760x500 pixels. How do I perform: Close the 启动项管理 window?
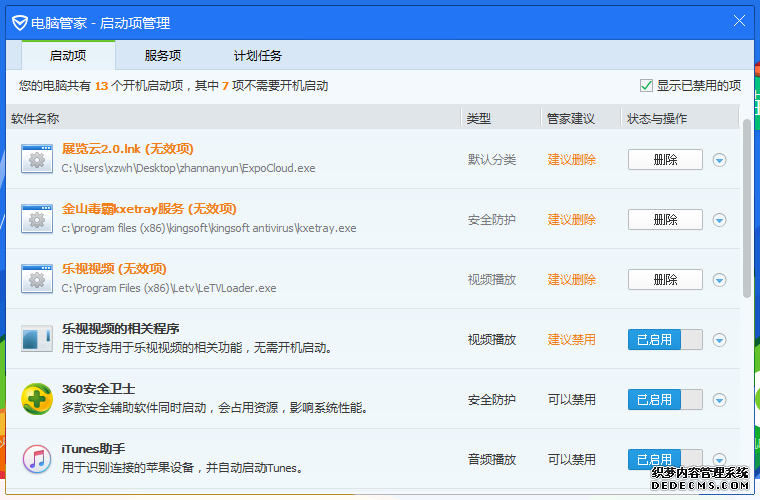pos(739,21)
